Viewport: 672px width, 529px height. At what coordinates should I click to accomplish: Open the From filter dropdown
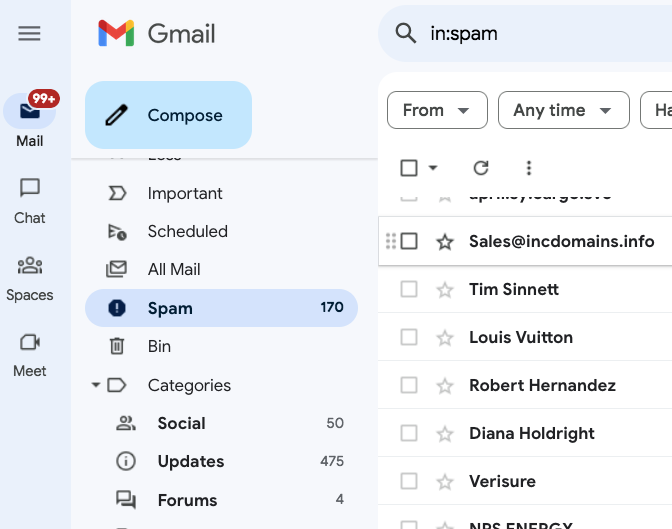coord(437,110)
